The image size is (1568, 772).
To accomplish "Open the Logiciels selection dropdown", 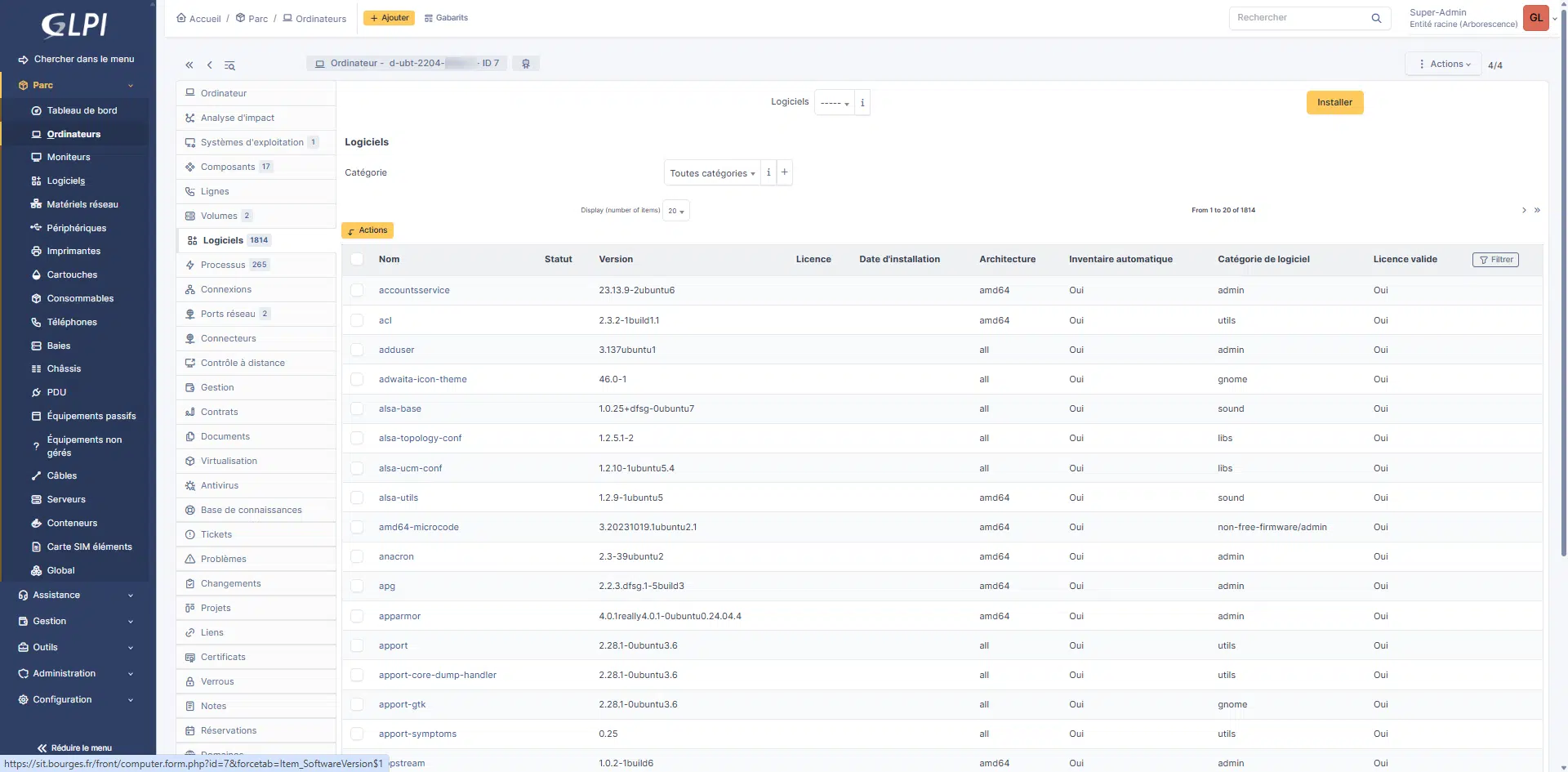I will pos(835,103).
